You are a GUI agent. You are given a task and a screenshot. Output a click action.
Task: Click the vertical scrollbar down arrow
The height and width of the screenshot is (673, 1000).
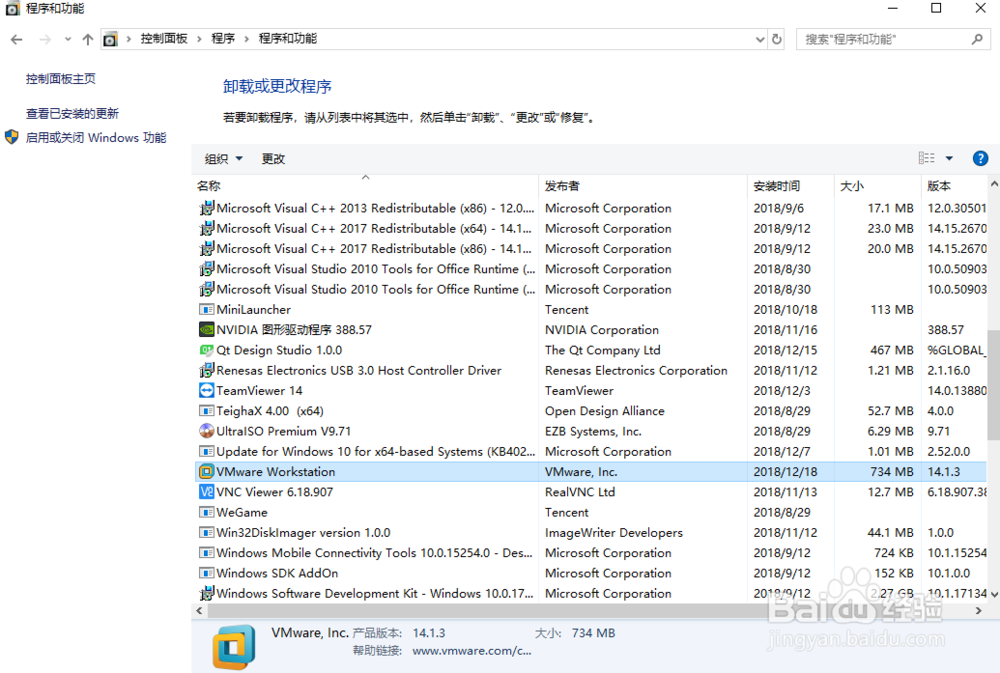[994, 594]
